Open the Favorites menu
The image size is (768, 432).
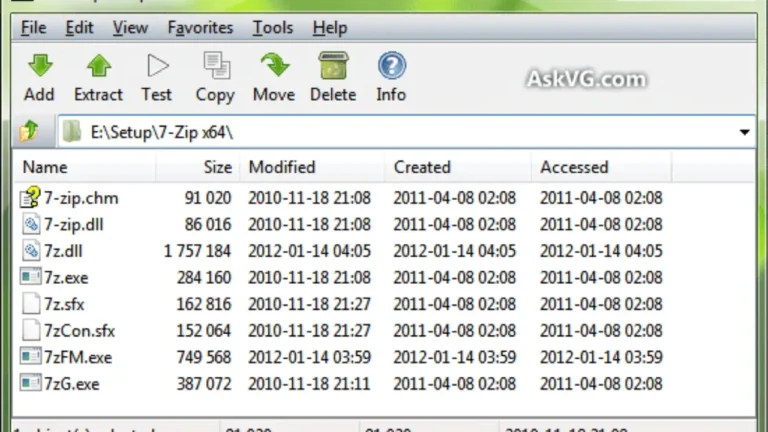(x=200, y=28)
